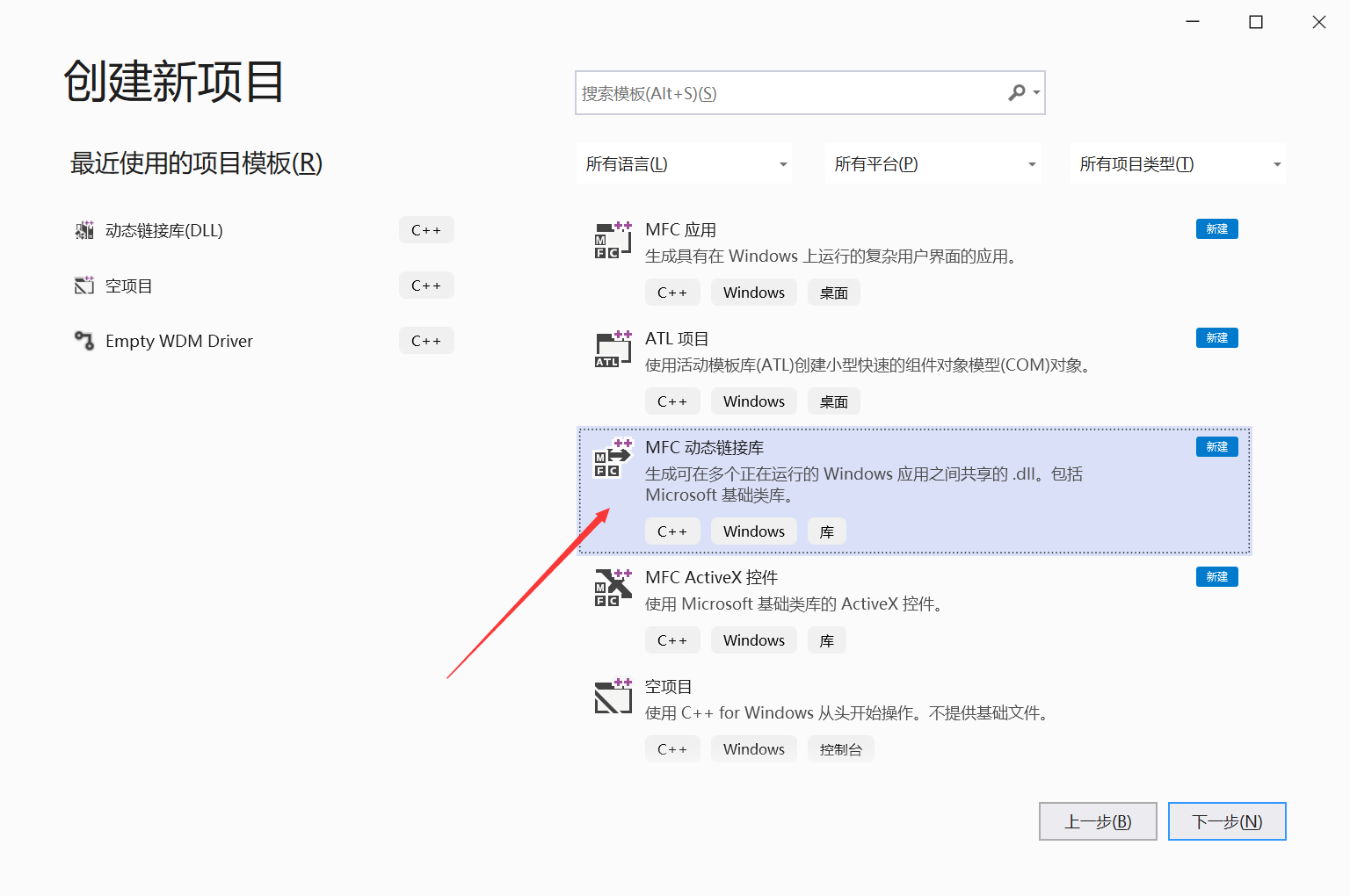
Task: Select the MFC 动态链接库 template title
Action: pyautogui.click(x=704, y=448)
